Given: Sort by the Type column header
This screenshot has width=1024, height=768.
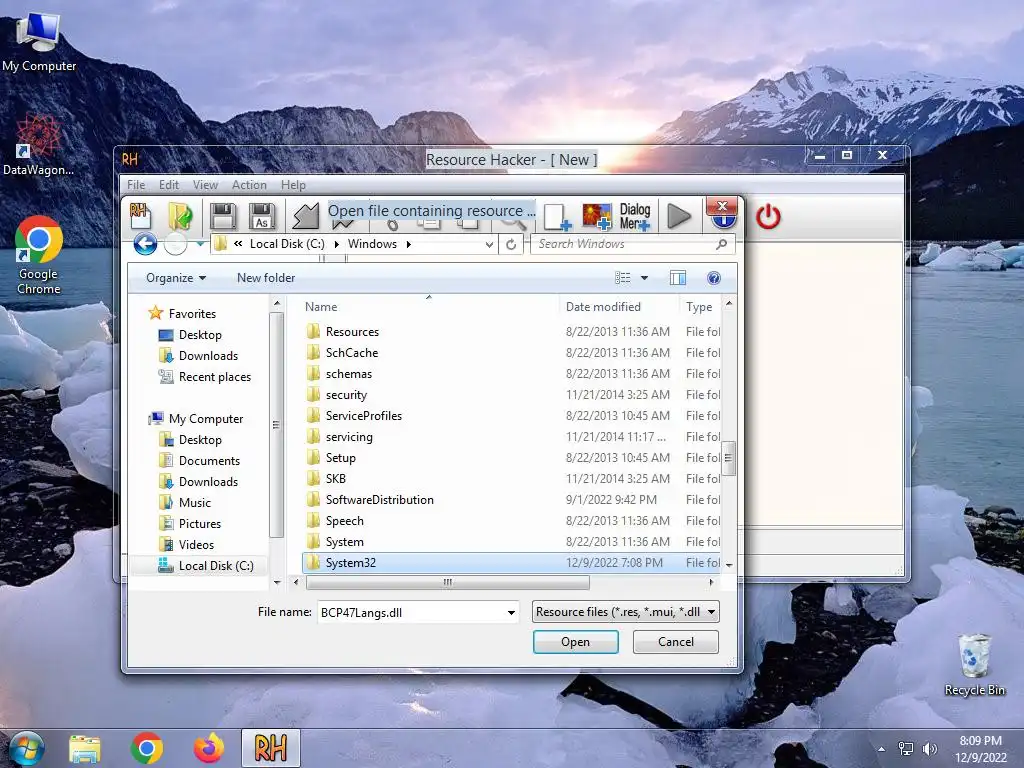Looking at the screenshot, I should (x=700, y=307).
